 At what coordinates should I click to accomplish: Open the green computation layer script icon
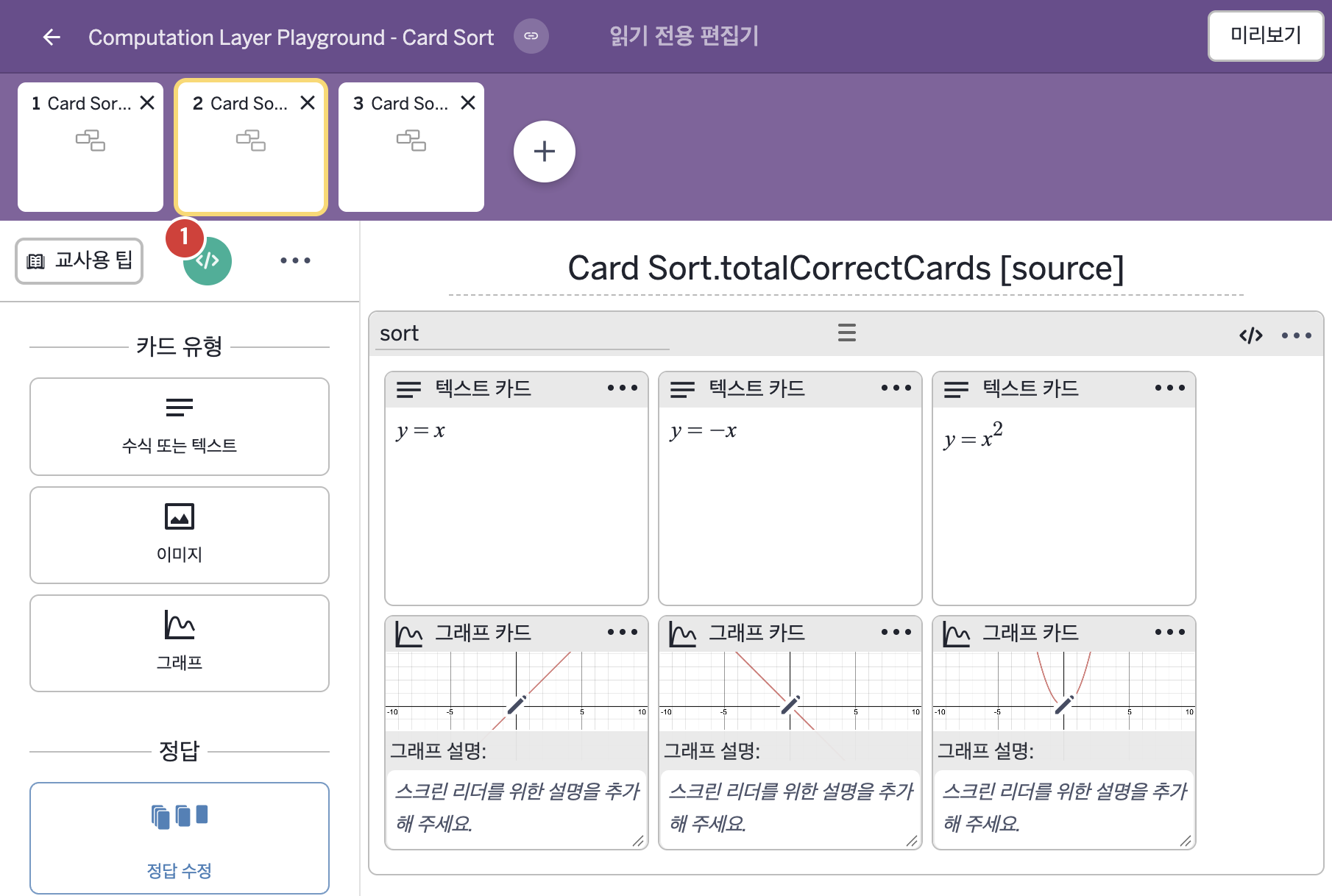tap(208, 261)
